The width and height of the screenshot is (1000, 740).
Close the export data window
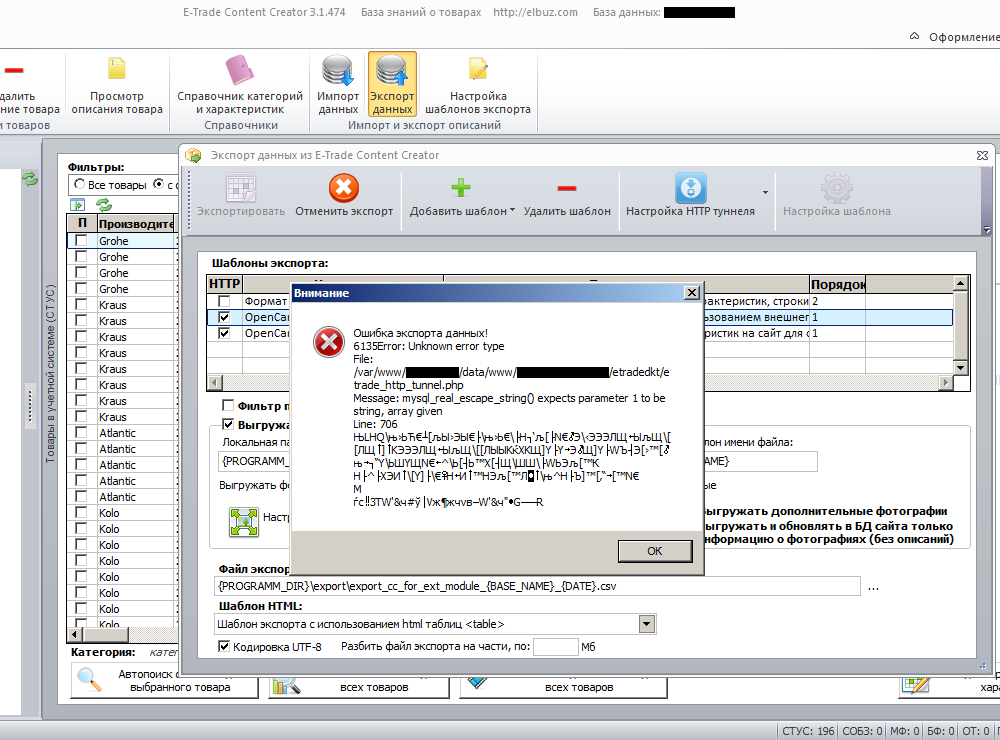pos(982,155)
